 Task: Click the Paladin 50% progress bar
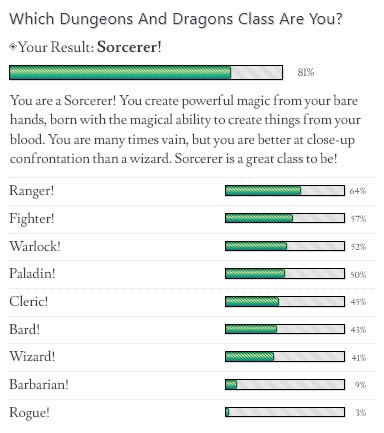(x=285, y=274)
